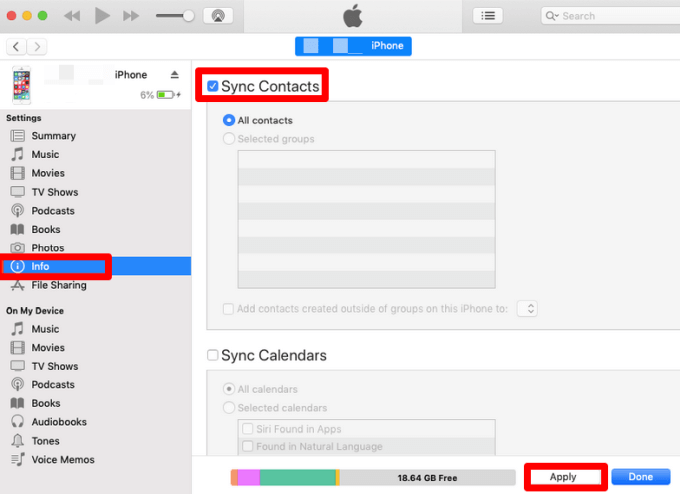Click the Apple logo in the display
The width and height of the screenshot is (680, 494).
(353, 16)
